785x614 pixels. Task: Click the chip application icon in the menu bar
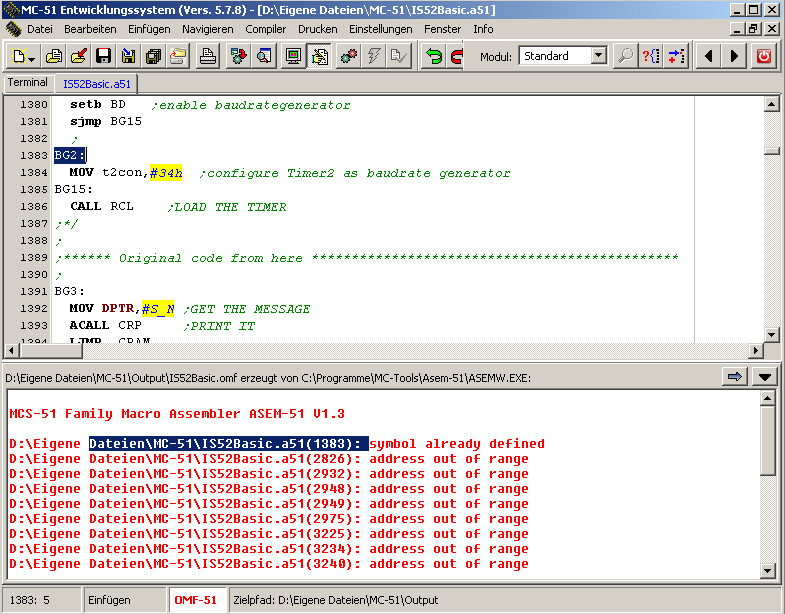click(x=14, y=29)
